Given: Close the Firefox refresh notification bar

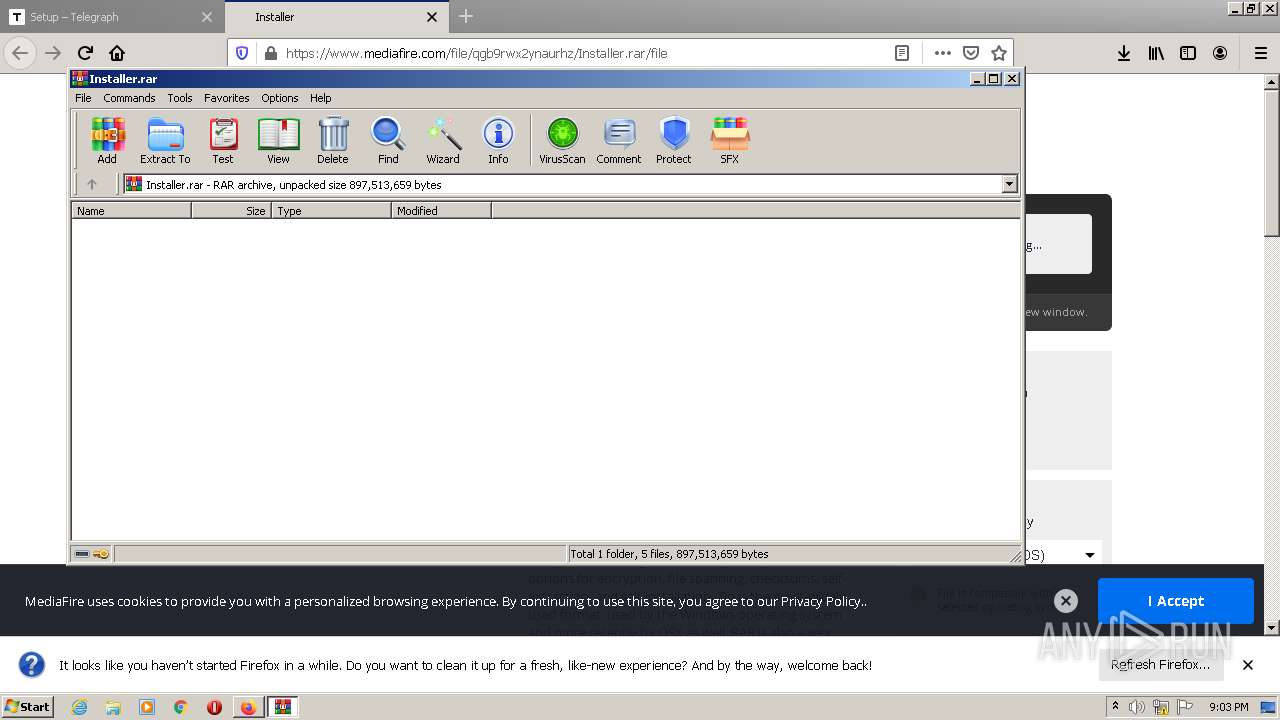Looking at the screenshot, I should [x=1248, y=665].
